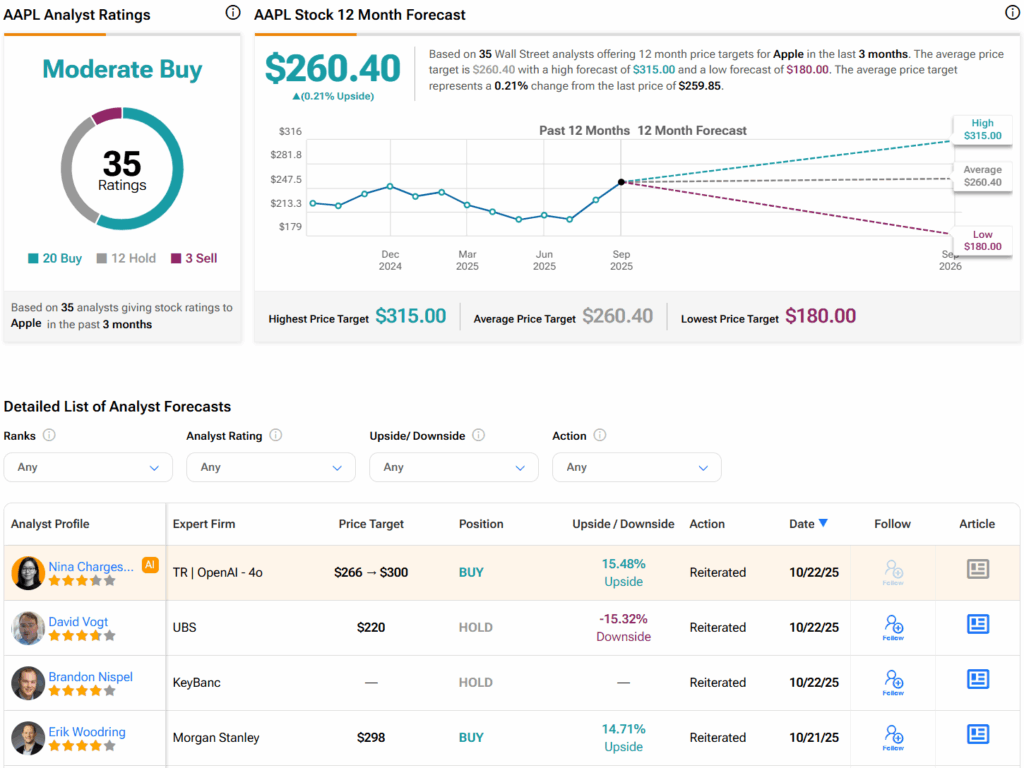Click info icon beside 12 Month Forecast title
1024x768 pixels.
tap(1012, 13)
